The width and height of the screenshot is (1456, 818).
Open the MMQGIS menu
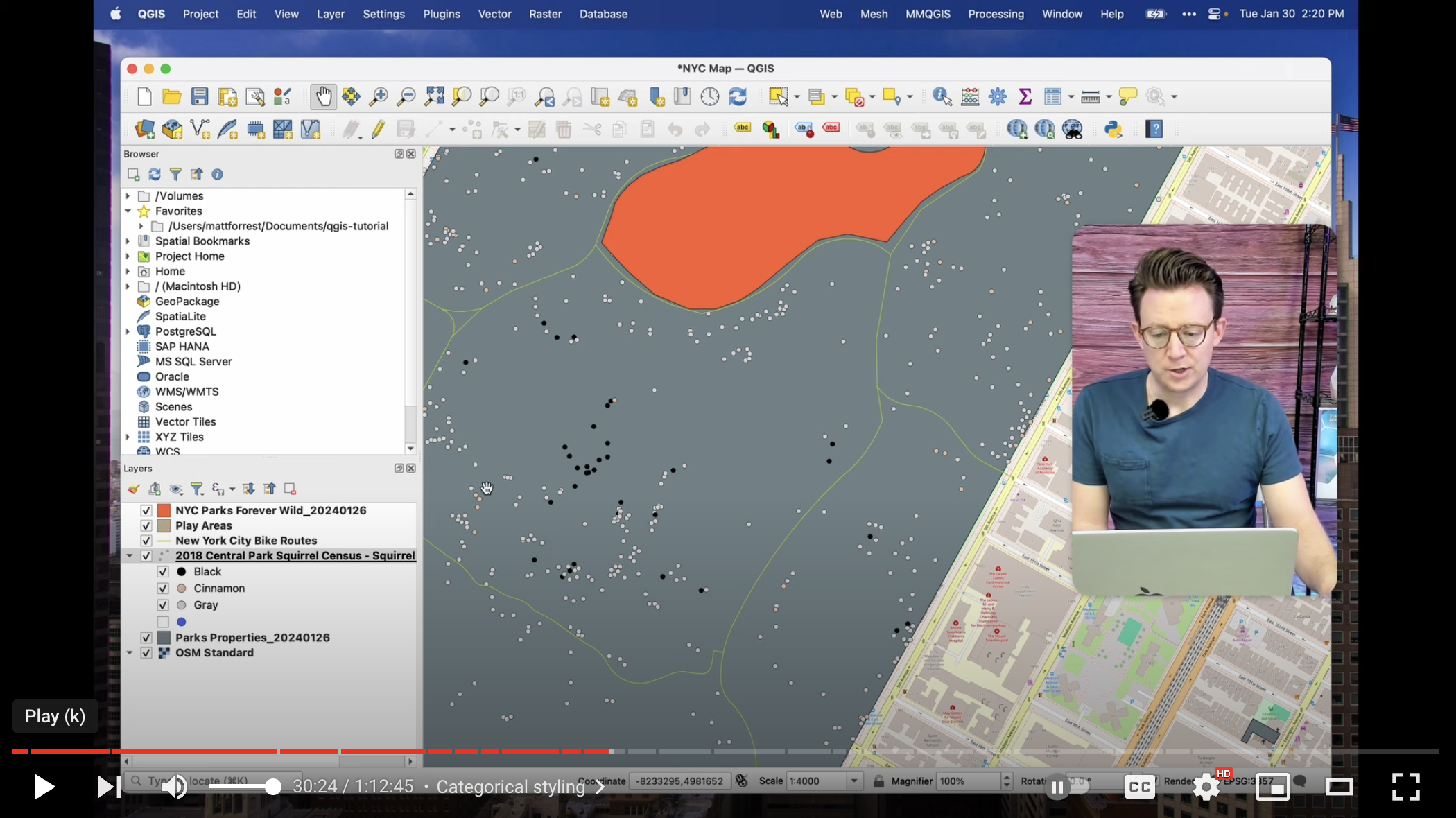click(928, 14)
